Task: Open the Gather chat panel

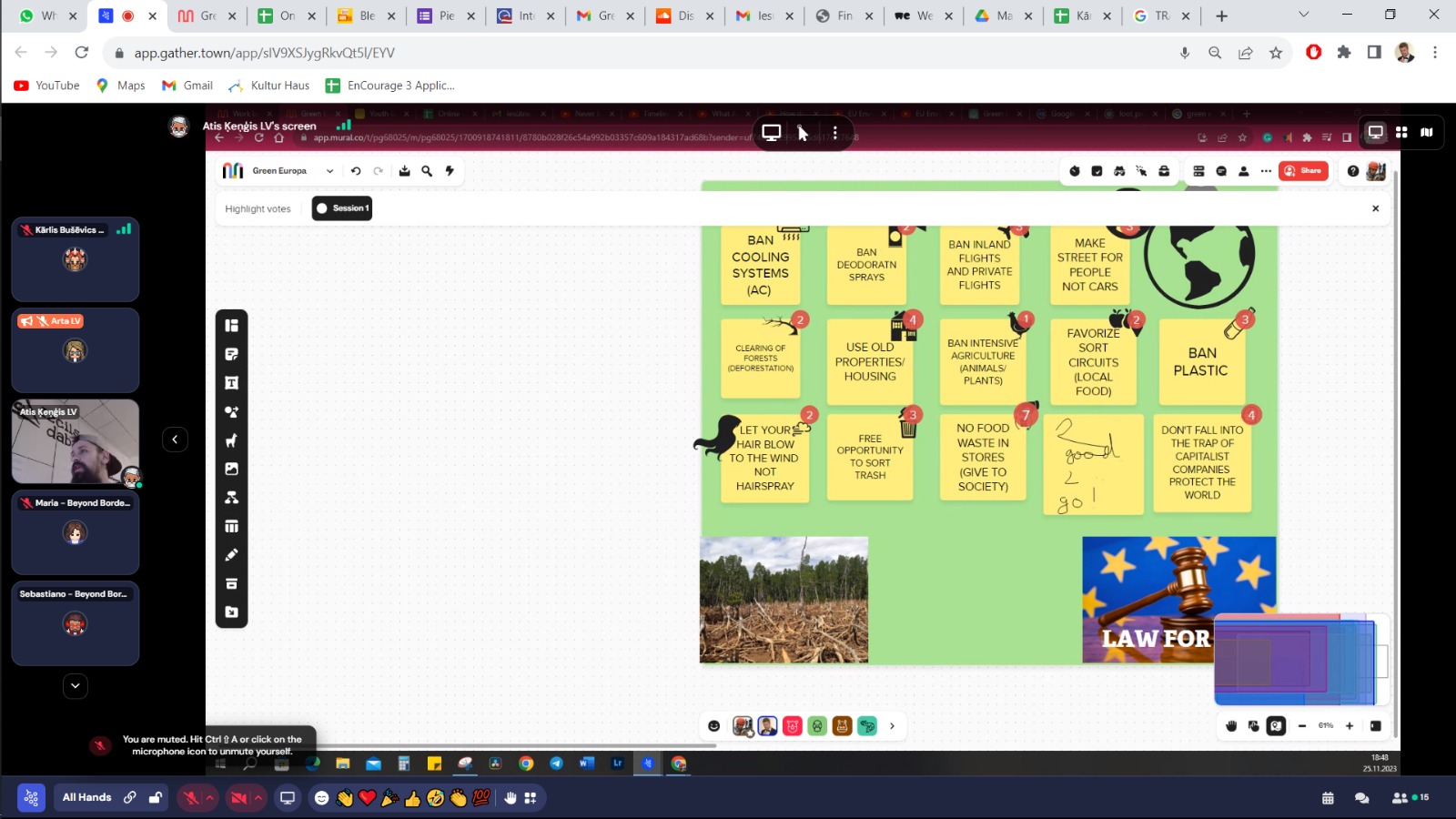Action: coord(1362,798)
